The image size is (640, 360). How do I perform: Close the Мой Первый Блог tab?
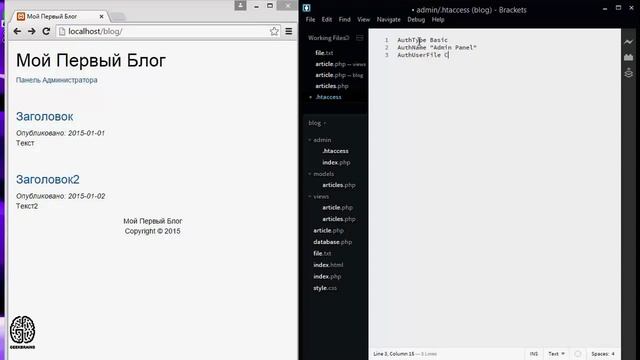[x=101, y=16]
